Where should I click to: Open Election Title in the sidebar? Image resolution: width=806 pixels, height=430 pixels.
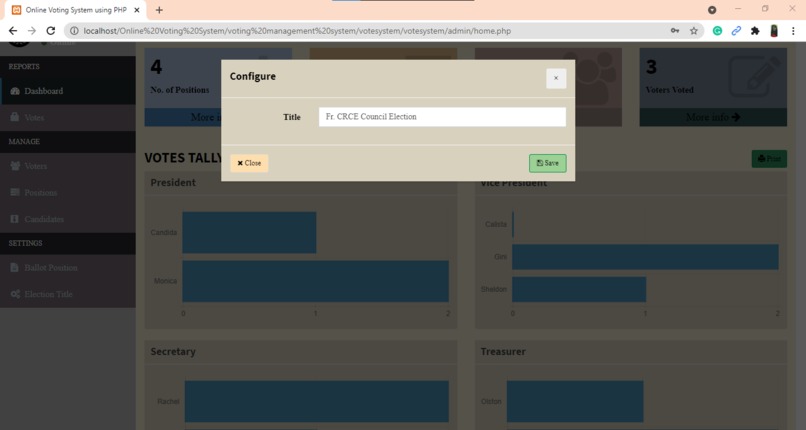[68, 294]
